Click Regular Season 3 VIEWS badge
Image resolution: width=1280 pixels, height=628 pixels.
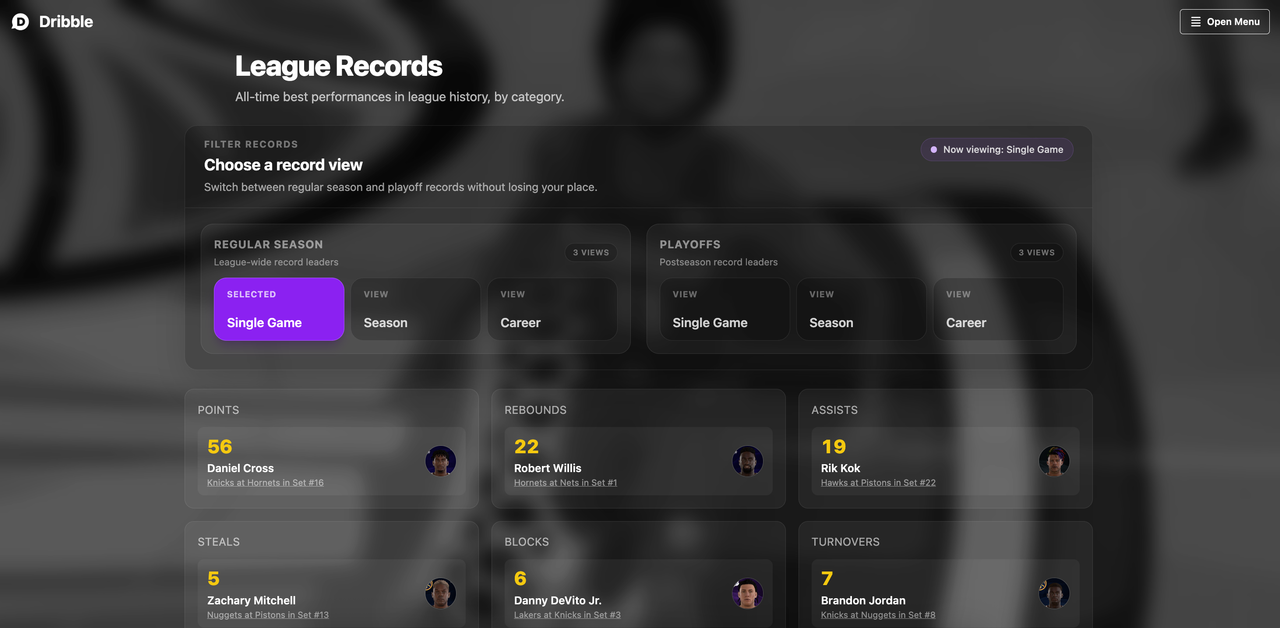[591, 253]
